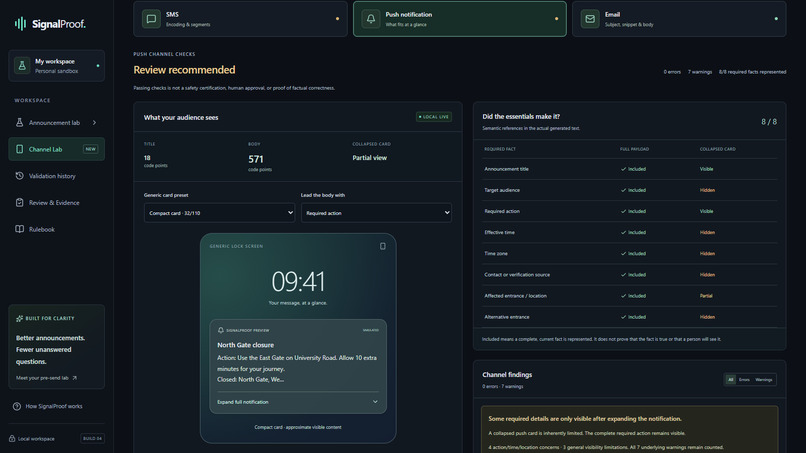Viewport: 806px width, 453px height.
Task: Click the 09:41 lock screen clock
Action: tap(298, 282)
